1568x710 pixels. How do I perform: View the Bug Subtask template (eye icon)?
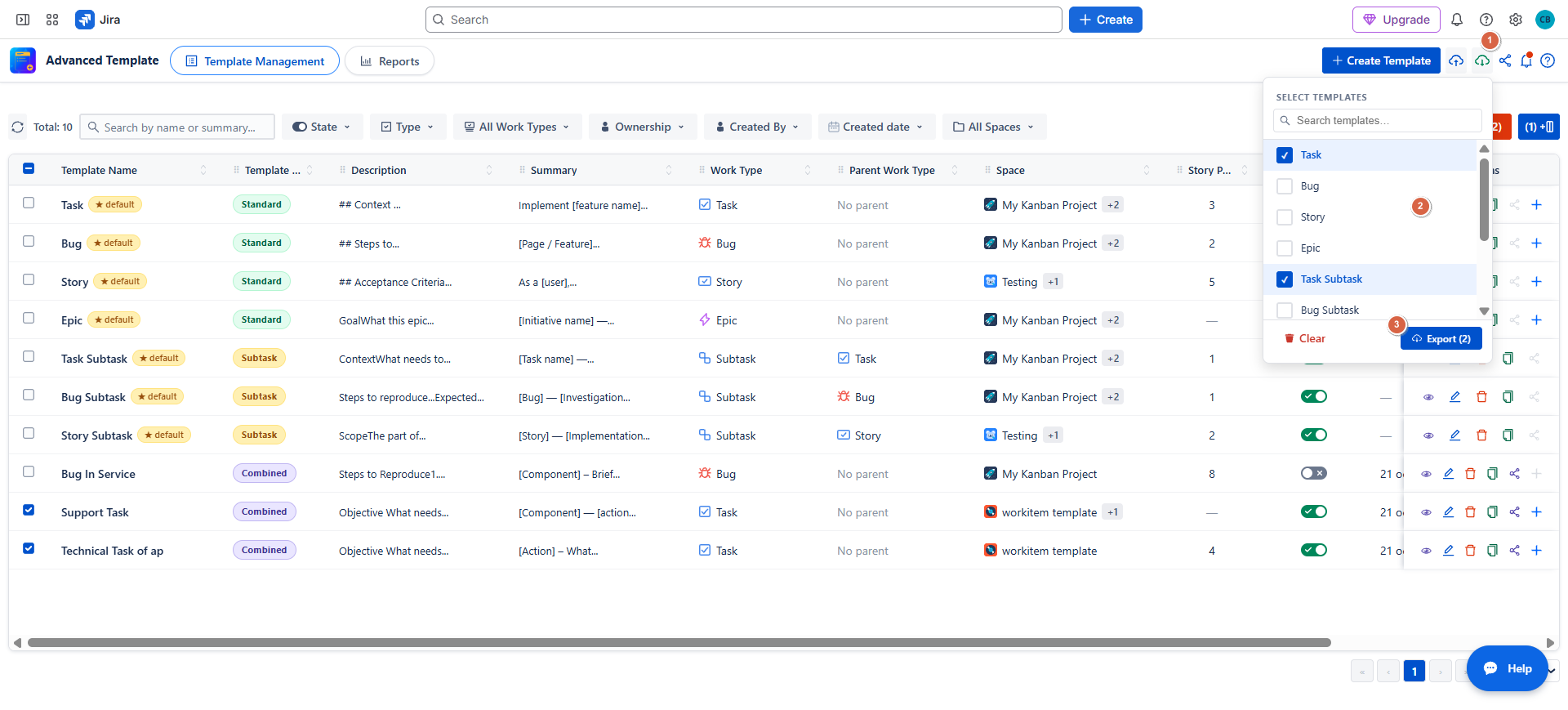tap(1428, 397)
